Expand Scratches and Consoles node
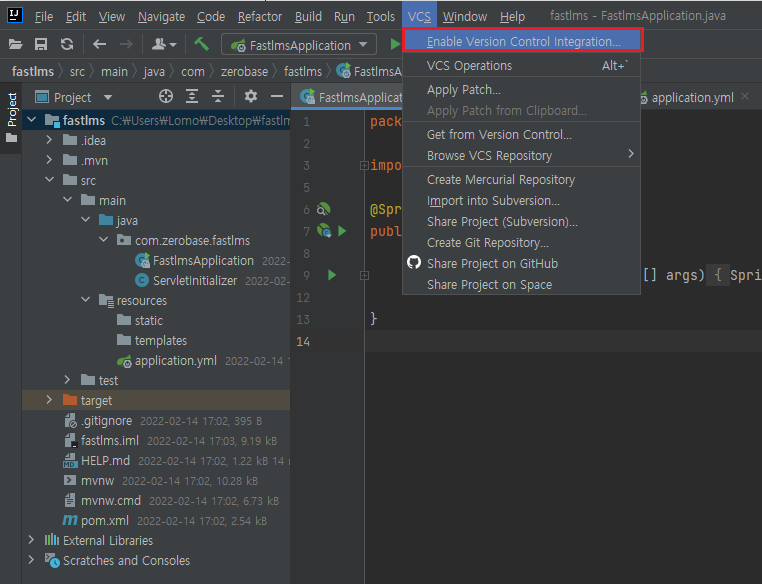 31,560
